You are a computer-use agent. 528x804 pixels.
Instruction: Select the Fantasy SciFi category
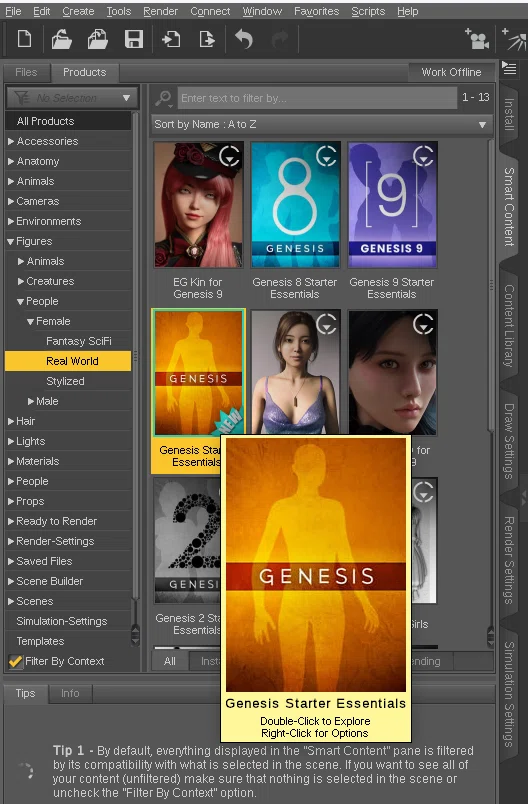pyautogui.click(x=68, y=341)
